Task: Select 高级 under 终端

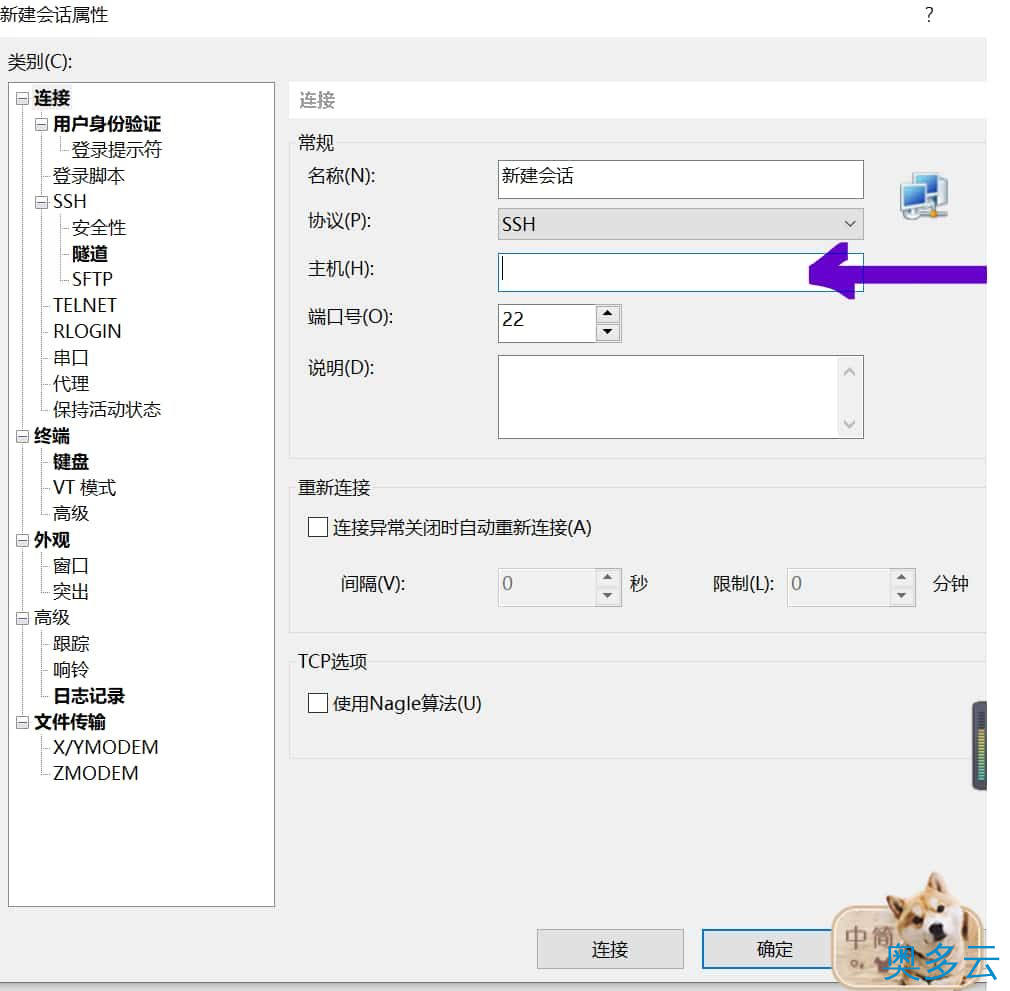Action: [71, 513]
